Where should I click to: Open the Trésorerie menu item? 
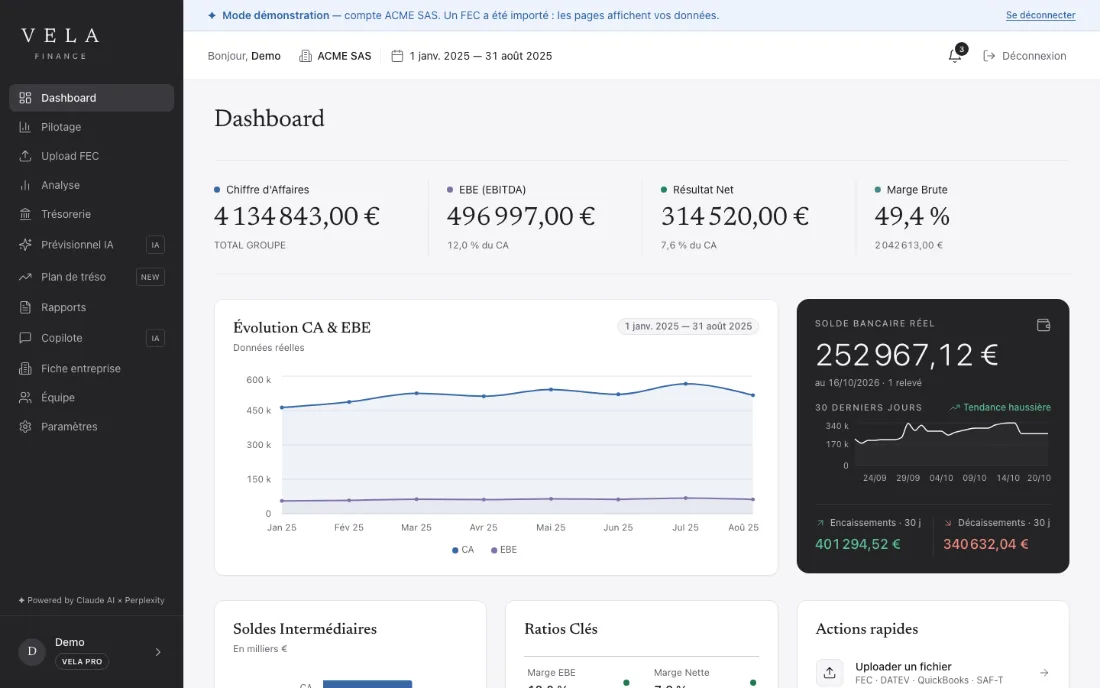pos(91,215)
